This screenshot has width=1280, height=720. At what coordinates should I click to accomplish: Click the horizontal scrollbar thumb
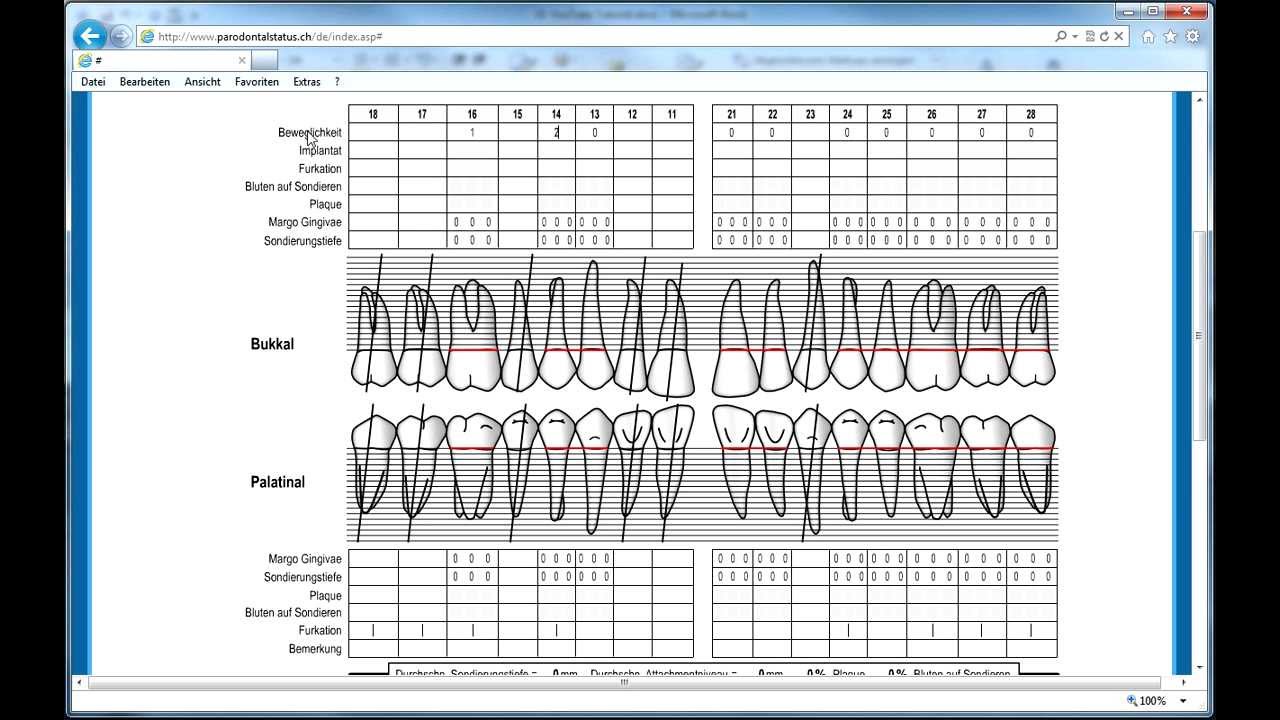(625, 683)
